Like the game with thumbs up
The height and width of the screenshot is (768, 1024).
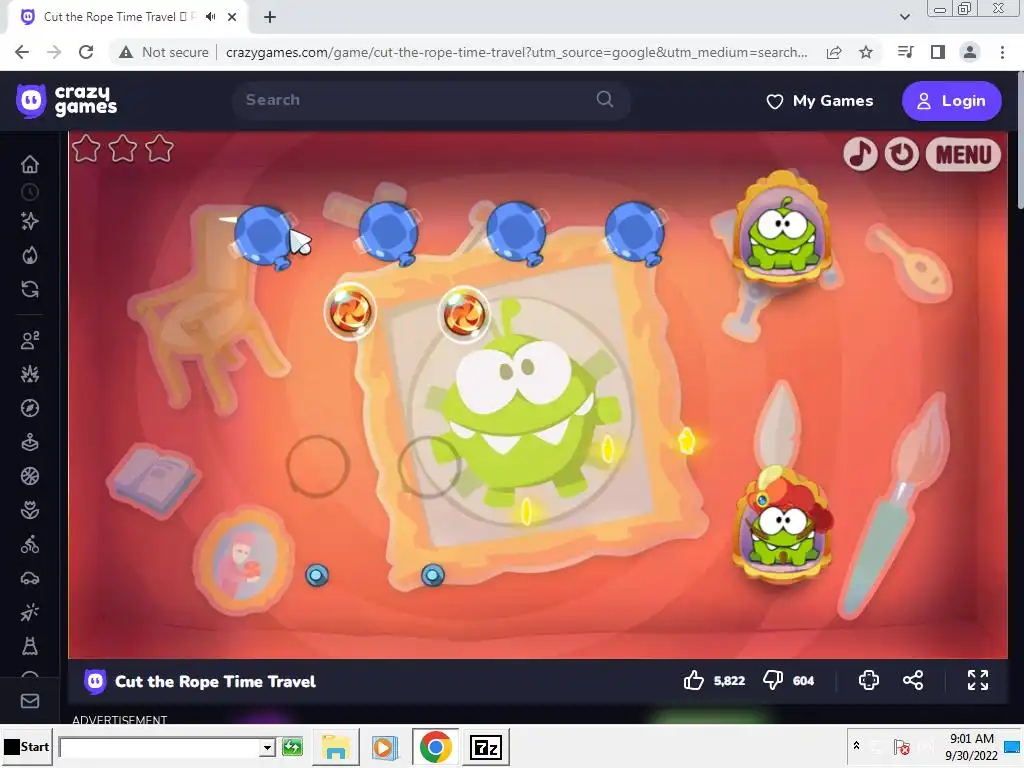pos(694,680)
